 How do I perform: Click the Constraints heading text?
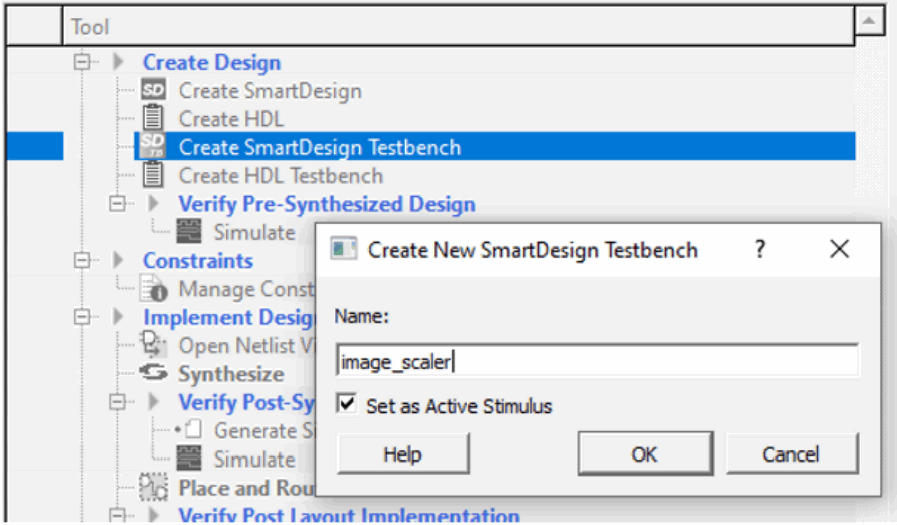198,261
